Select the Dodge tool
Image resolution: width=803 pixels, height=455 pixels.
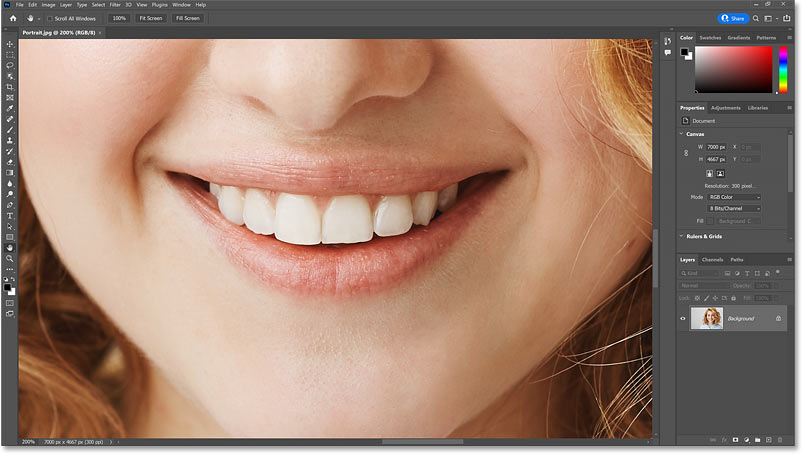tap(10, 194)
